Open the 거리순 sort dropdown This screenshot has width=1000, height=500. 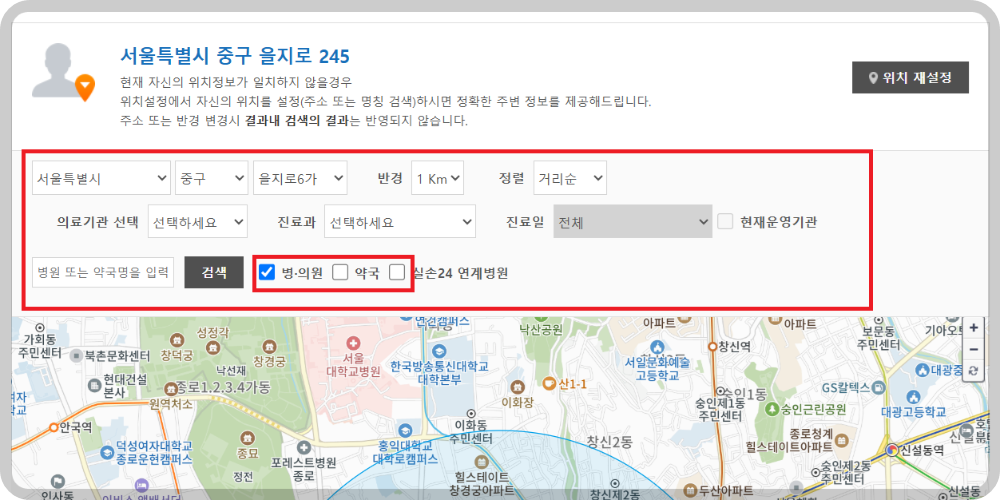pyautogui.click(x=570, y=178)
